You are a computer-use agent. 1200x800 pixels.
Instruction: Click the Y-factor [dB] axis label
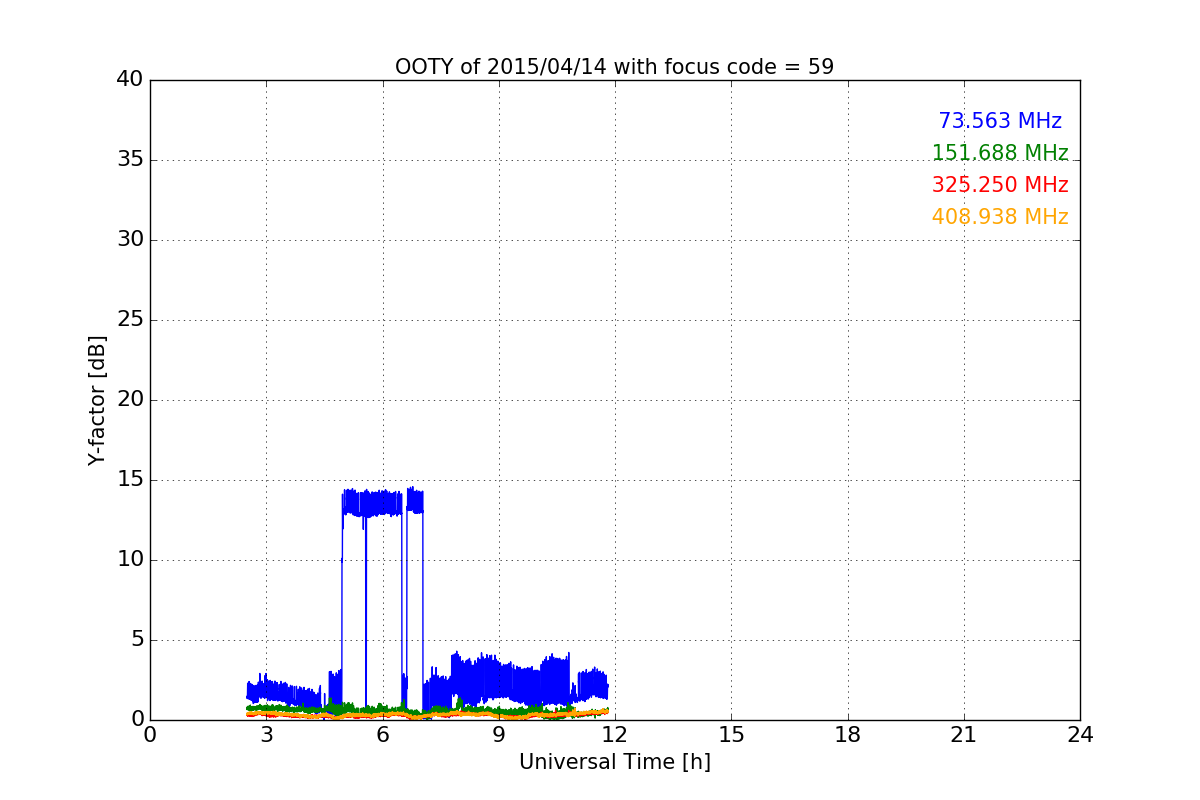(96, 400)
